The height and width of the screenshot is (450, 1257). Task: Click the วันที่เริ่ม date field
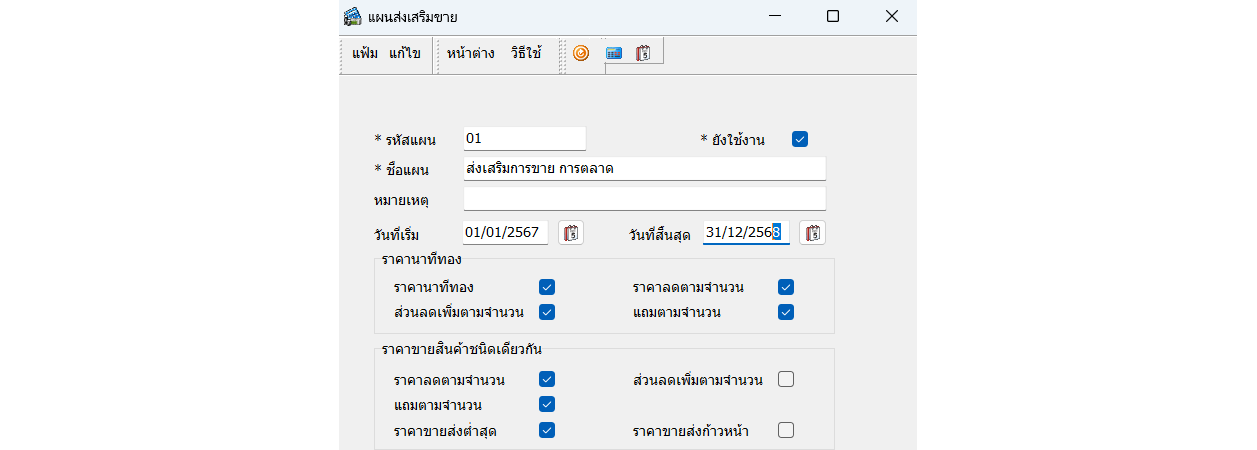506,232
